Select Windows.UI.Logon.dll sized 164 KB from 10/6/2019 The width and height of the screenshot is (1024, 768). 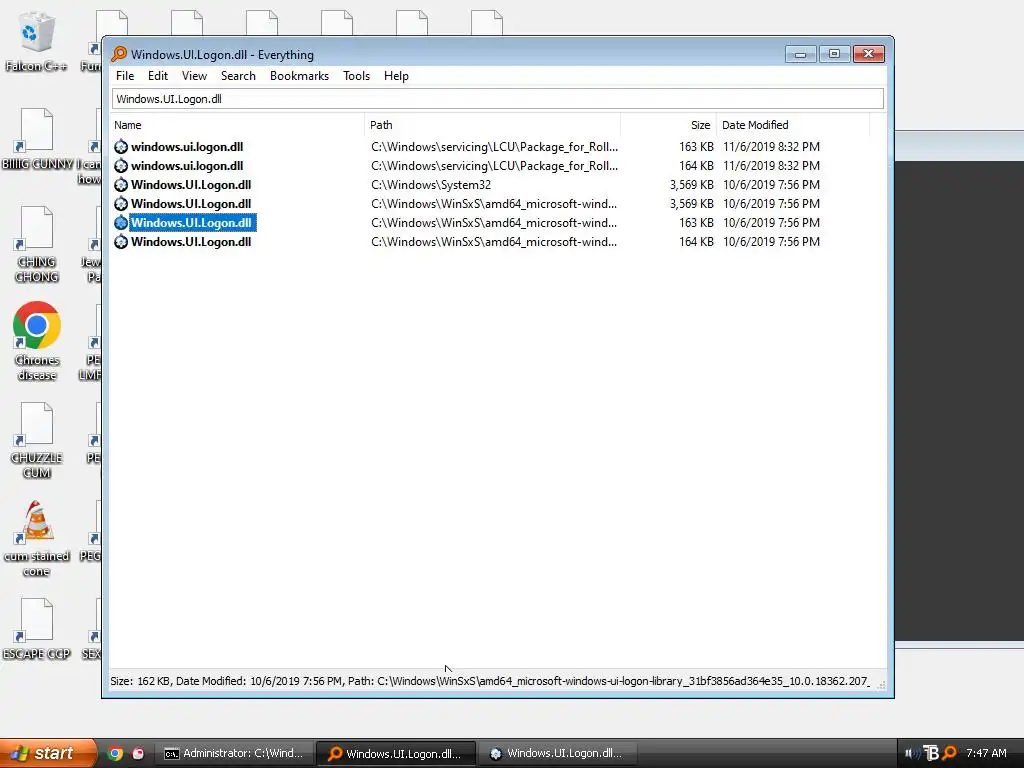click(x=191, y=242)
